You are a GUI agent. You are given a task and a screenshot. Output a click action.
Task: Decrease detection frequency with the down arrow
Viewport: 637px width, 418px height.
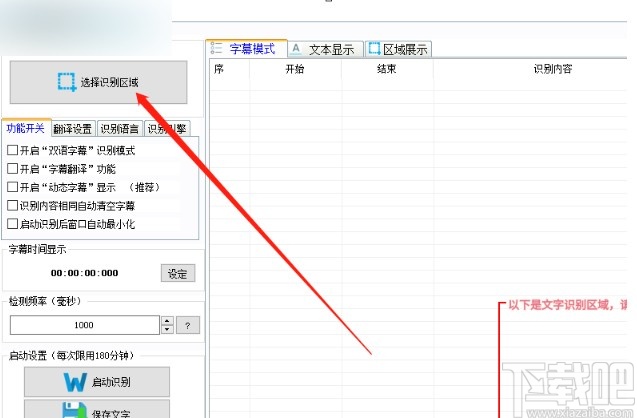[167, 329]
